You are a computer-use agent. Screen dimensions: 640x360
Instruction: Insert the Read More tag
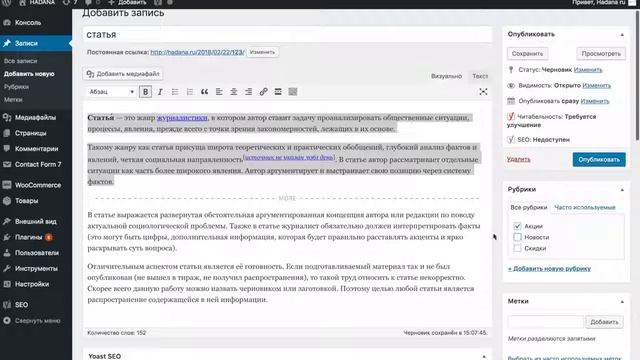278,92
